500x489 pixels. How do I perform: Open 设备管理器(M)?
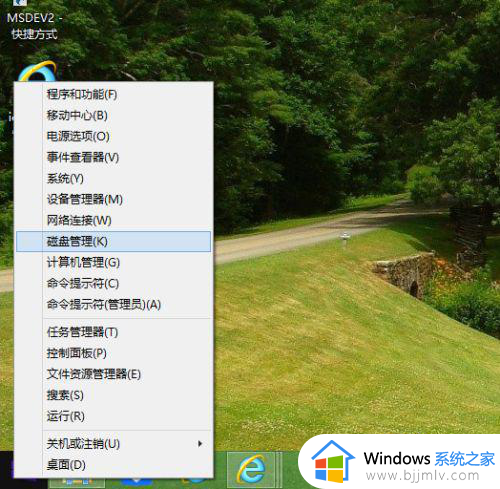pyautogui.click(x=113, y=199)
